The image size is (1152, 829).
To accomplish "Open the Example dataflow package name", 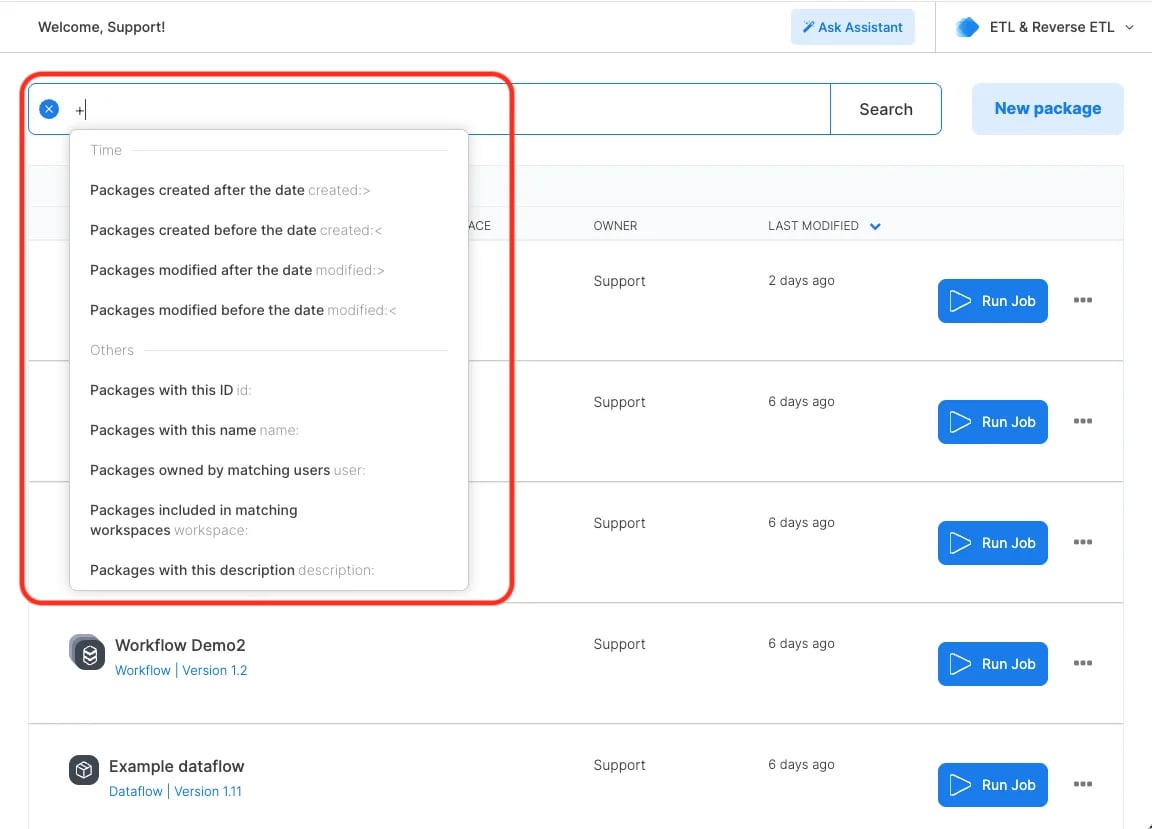I will point(176,767).
